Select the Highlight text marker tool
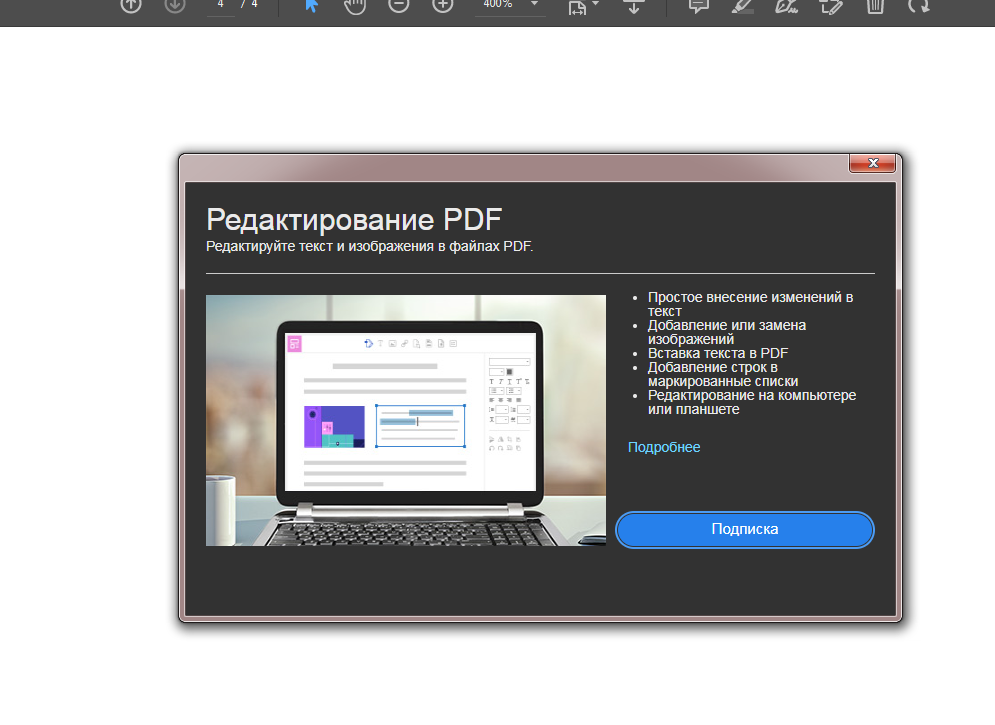This screenshot has width=995, height=725. [x=742, y=6]
